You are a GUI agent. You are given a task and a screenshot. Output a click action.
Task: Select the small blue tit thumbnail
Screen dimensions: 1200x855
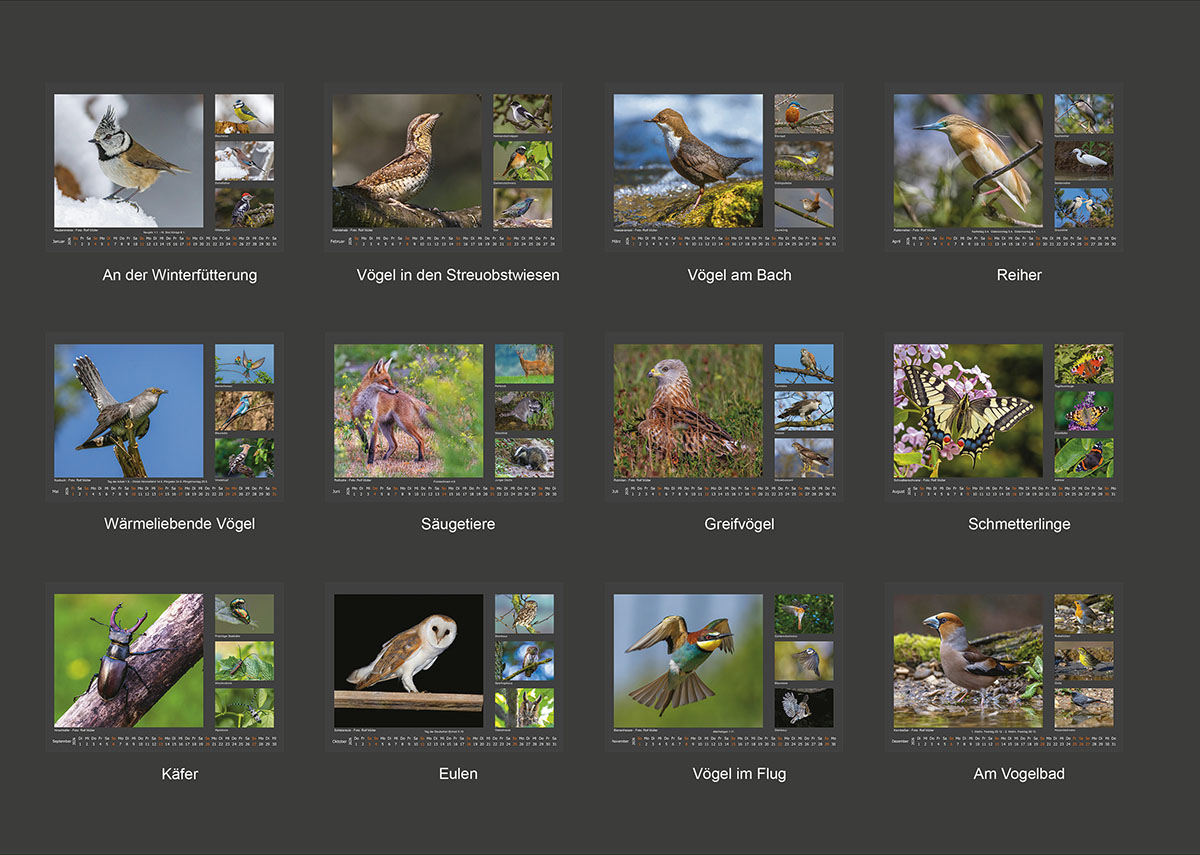tap(244, 113)
